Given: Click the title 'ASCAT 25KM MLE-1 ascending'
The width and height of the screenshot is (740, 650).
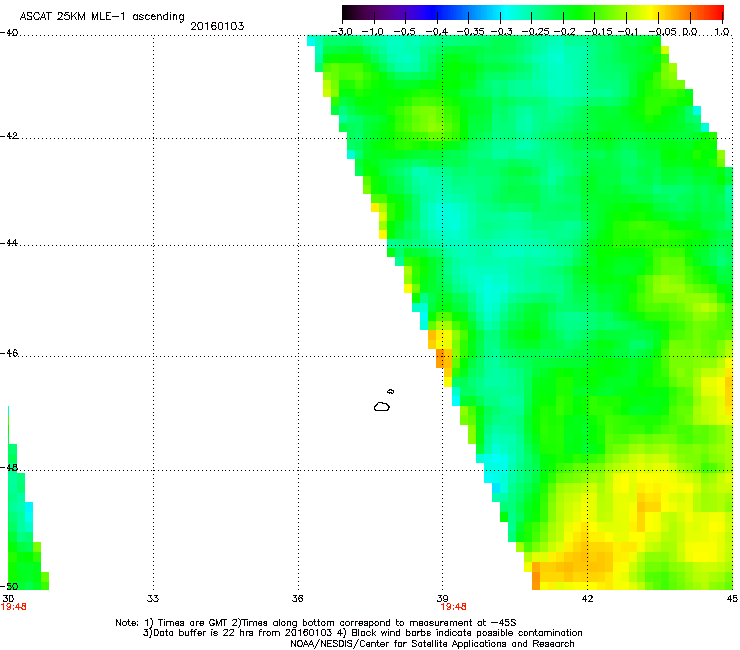Looking at the screenshot, I should tap(102, 16).
